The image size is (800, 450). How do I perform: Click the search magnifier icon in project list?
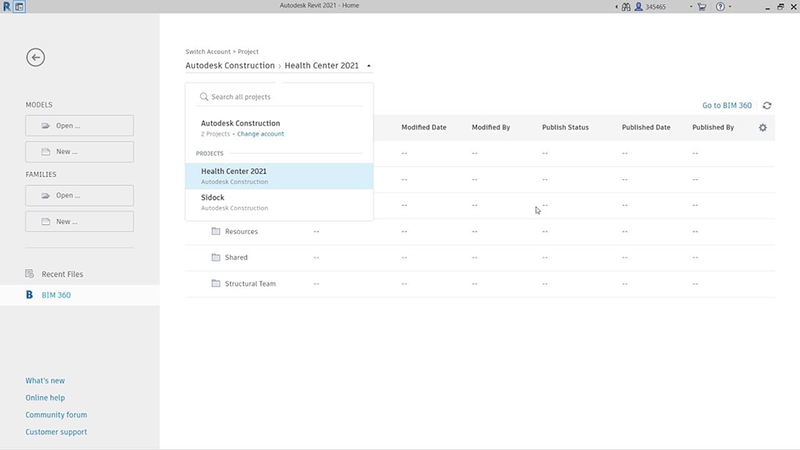(x=204, y=96)
